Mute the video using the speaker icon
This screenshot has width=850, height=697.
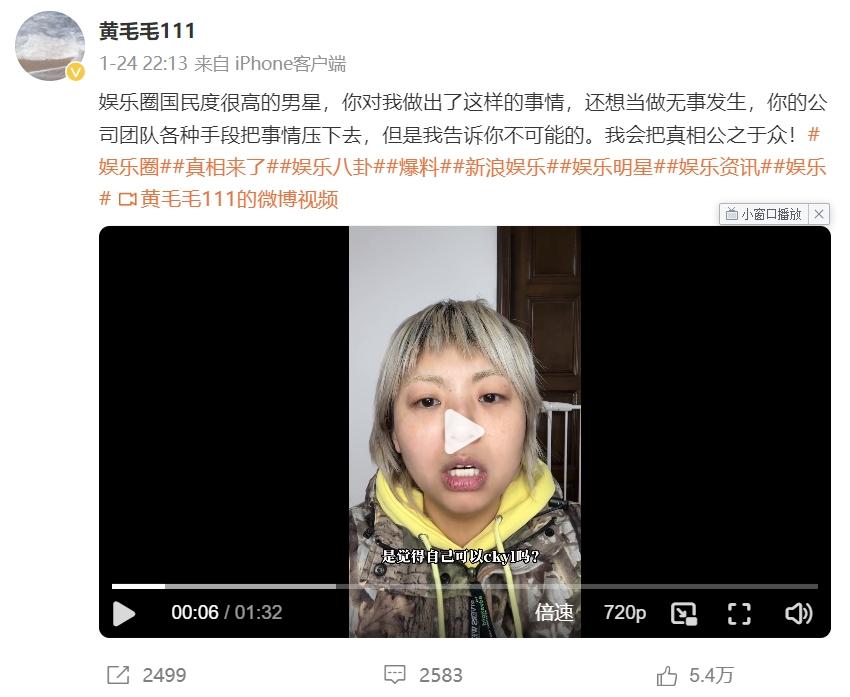[799, 614]
